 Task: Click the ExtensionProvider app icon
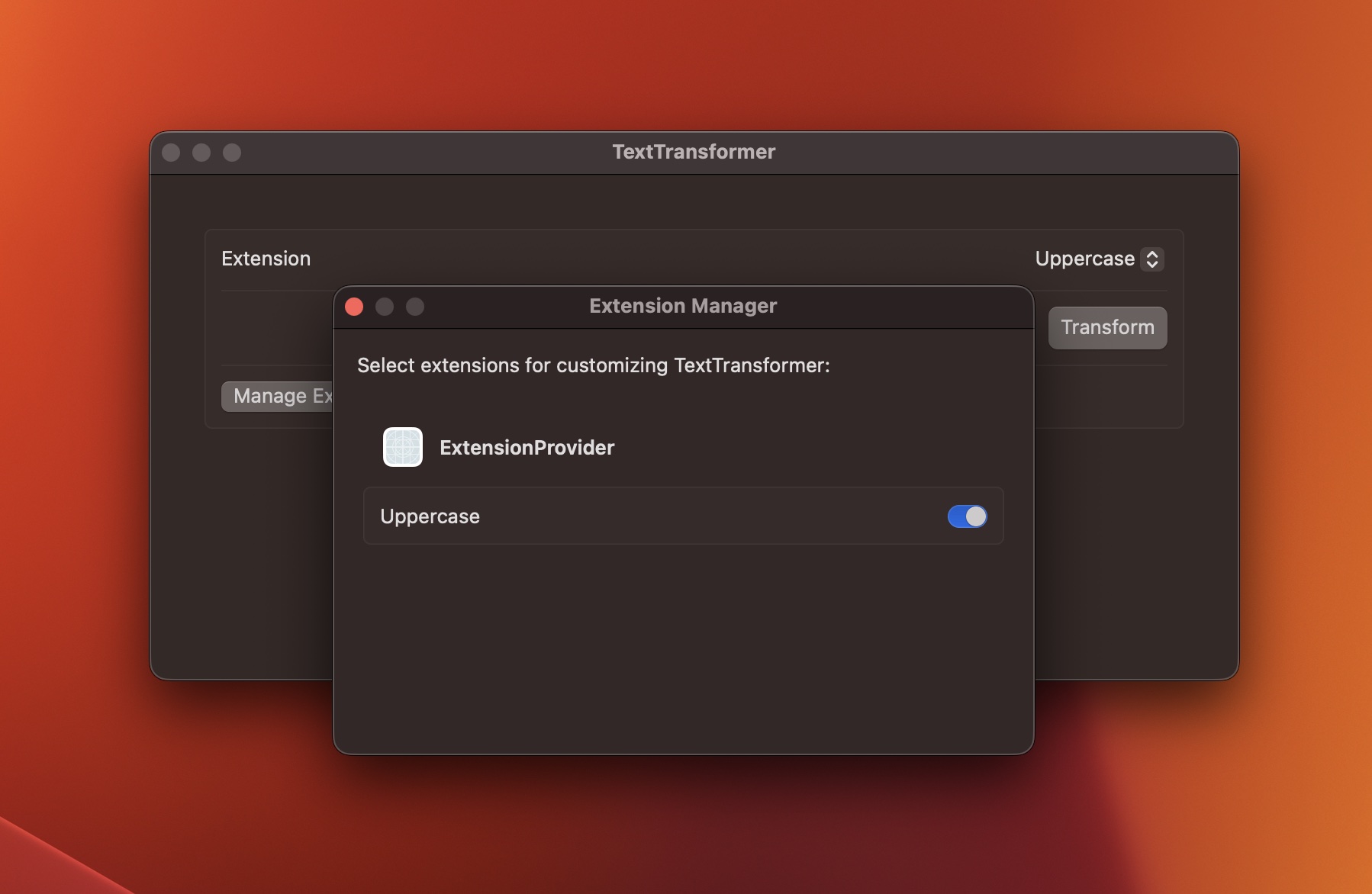click(402, 447)
